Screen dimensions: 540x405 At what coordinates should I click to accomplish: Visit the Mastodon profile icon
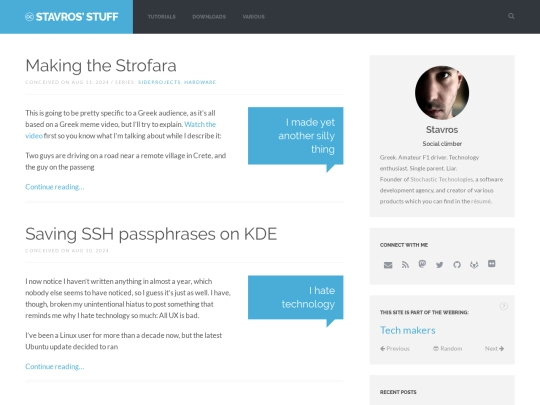coord(422,264)
